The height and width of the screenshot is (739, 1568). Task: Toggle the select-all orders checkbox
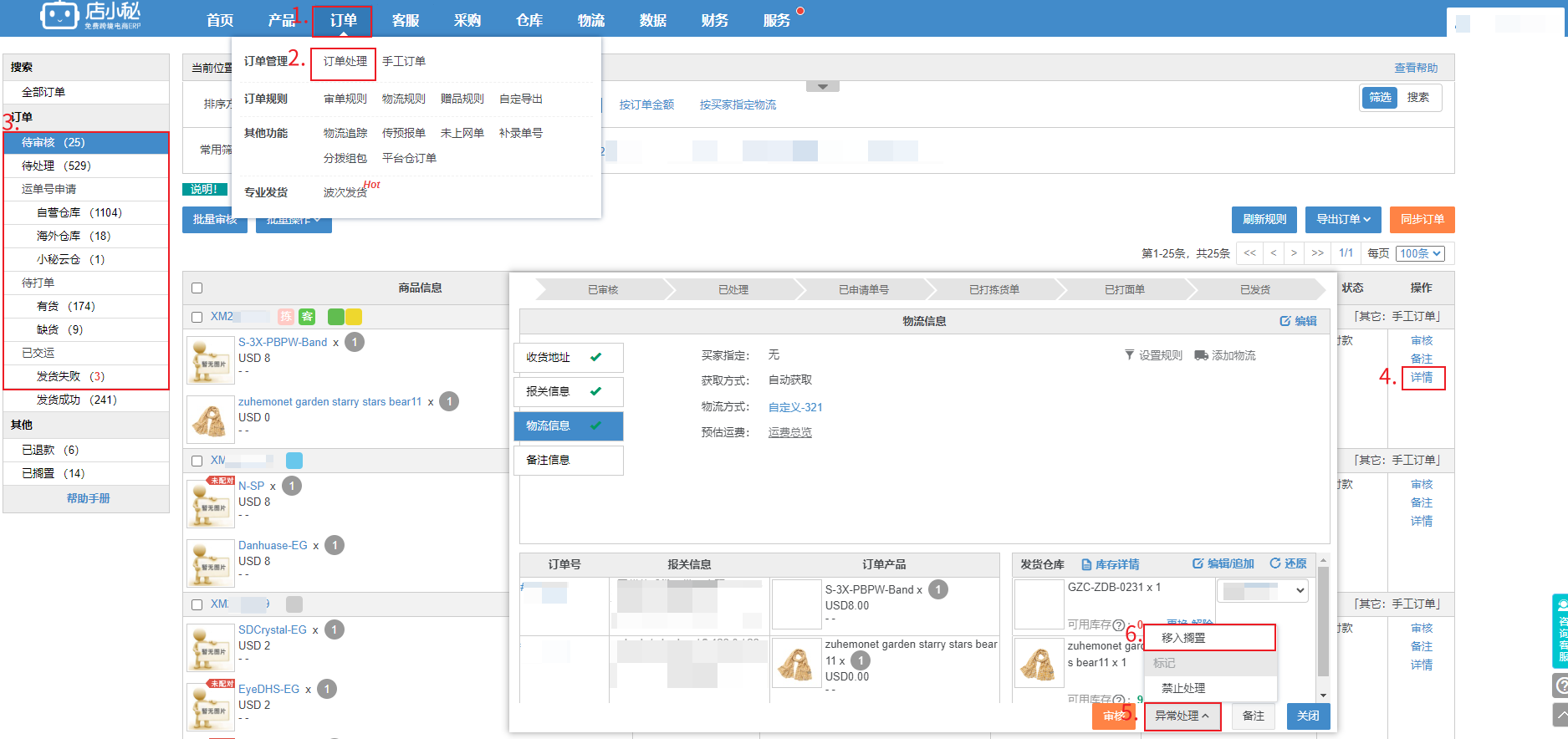click(197, 288)
